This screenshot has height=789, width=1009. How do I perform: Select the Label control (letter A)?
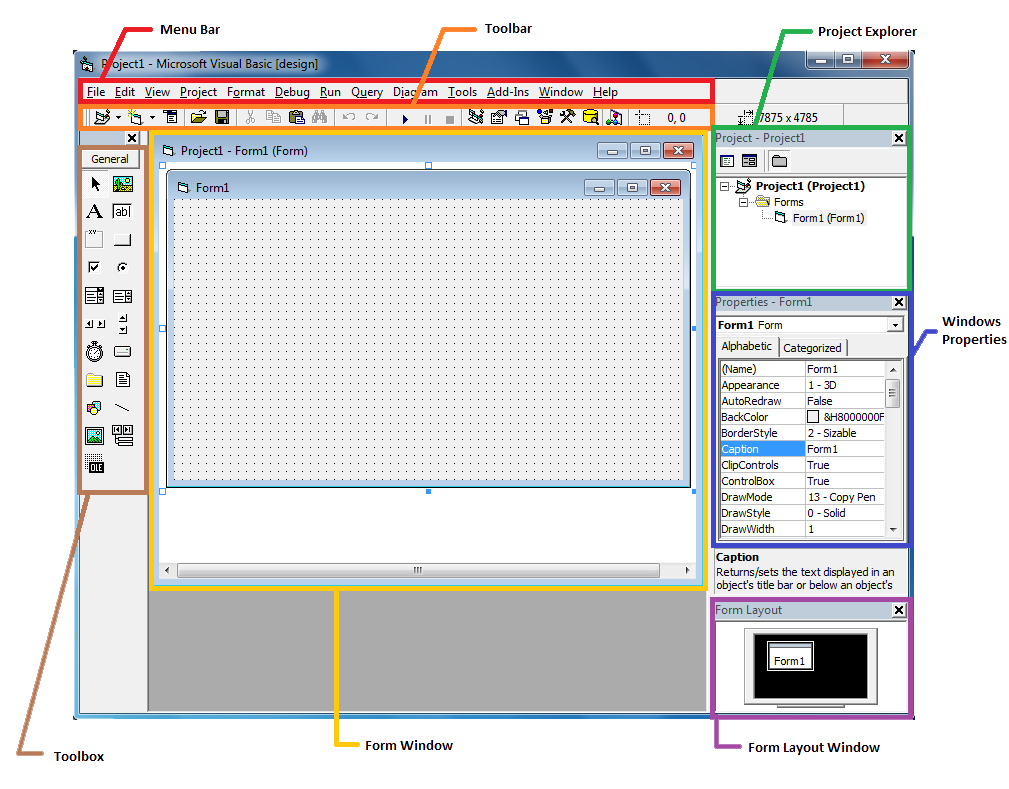[x=95, y=212]
